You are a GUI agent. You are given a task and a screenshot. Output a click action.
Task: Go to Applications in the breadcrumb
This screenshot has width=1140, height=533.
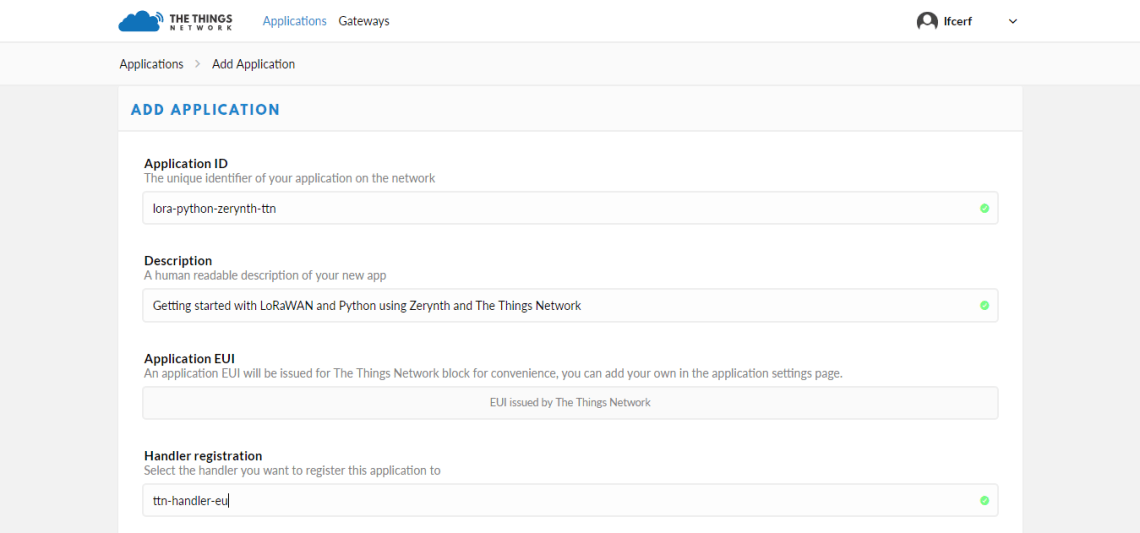click(x=151, y=64)
